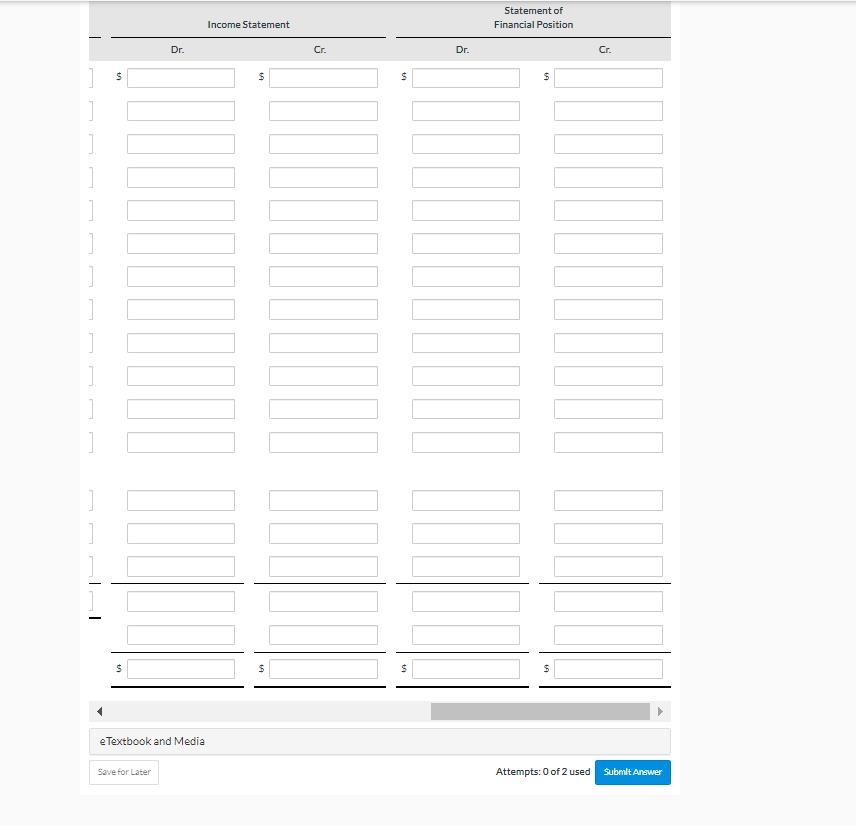Viewport: 856px width, 826px height.
Task: Click the first Statement of Financial Position Cr. field
Action: coord(607,77)
